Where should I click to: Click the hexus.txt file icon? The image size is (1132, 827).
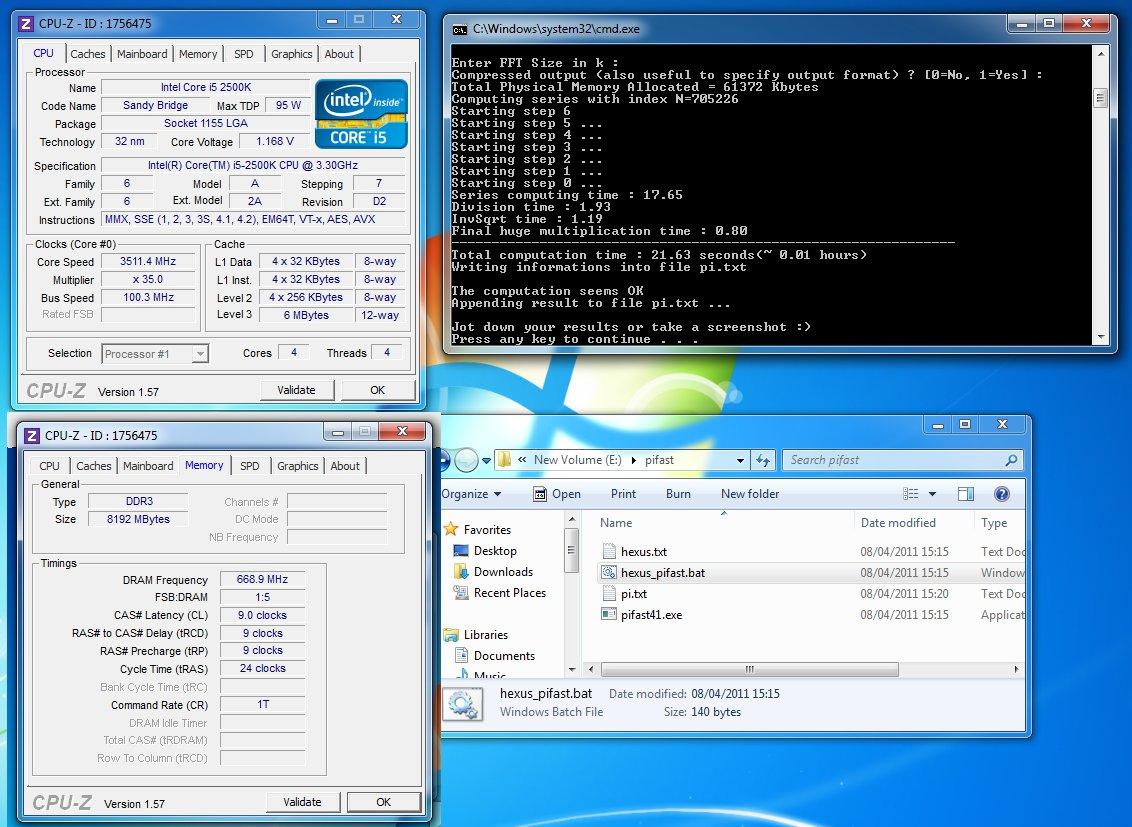[609, 551]
